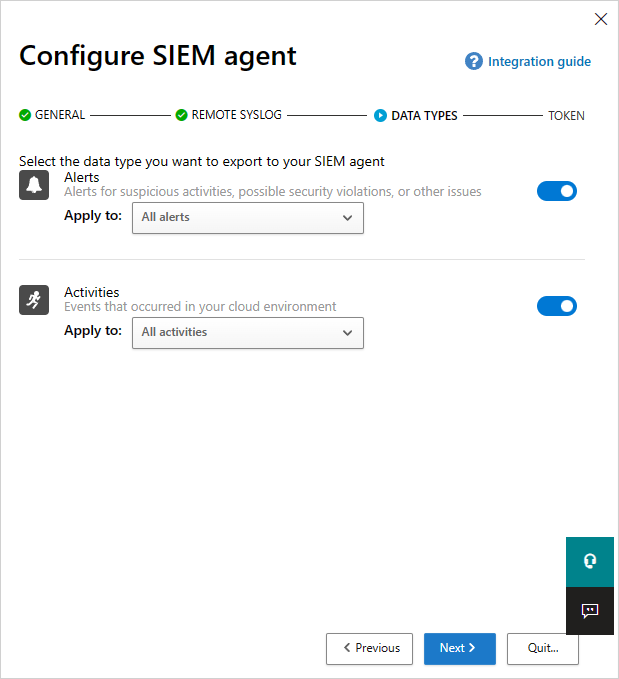Viewport: 619px width, 679px height.
Task: Click the Alerts bell icon
Action: tap(34, 185)
